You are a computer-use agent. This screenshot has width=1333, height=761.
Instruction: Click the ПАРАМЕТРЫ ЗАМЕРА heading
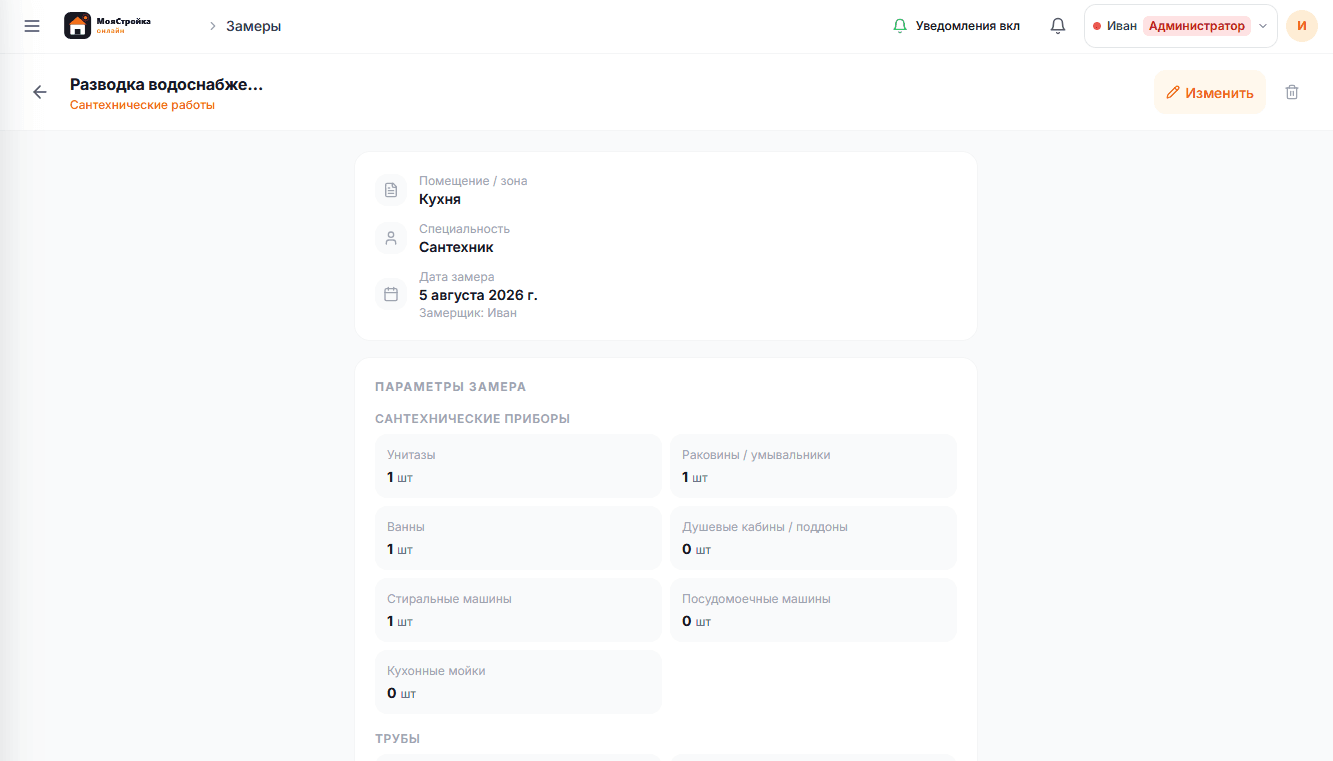[450, 387]
